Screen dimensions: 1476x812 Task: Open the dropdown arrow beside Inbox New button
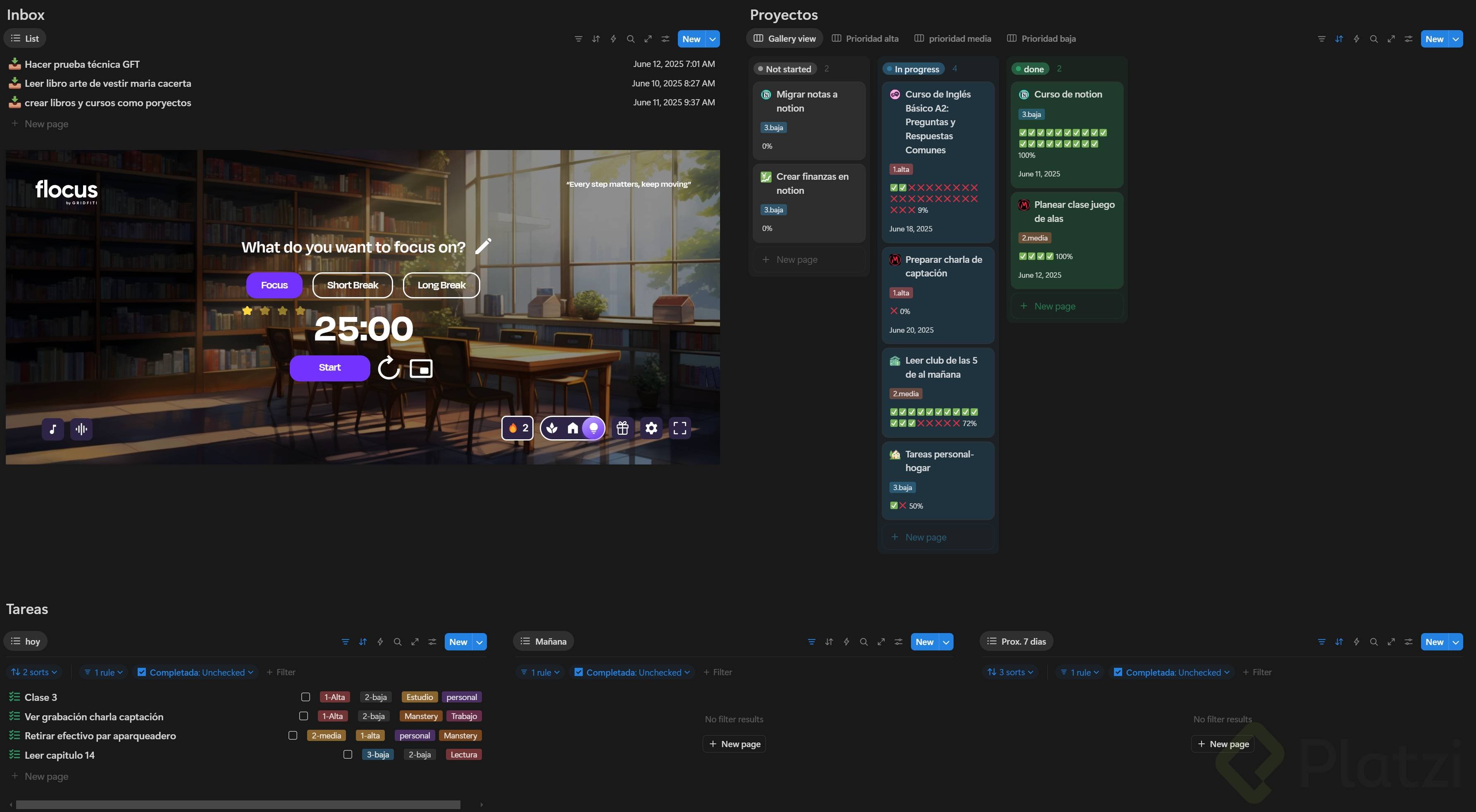[712, 39]
